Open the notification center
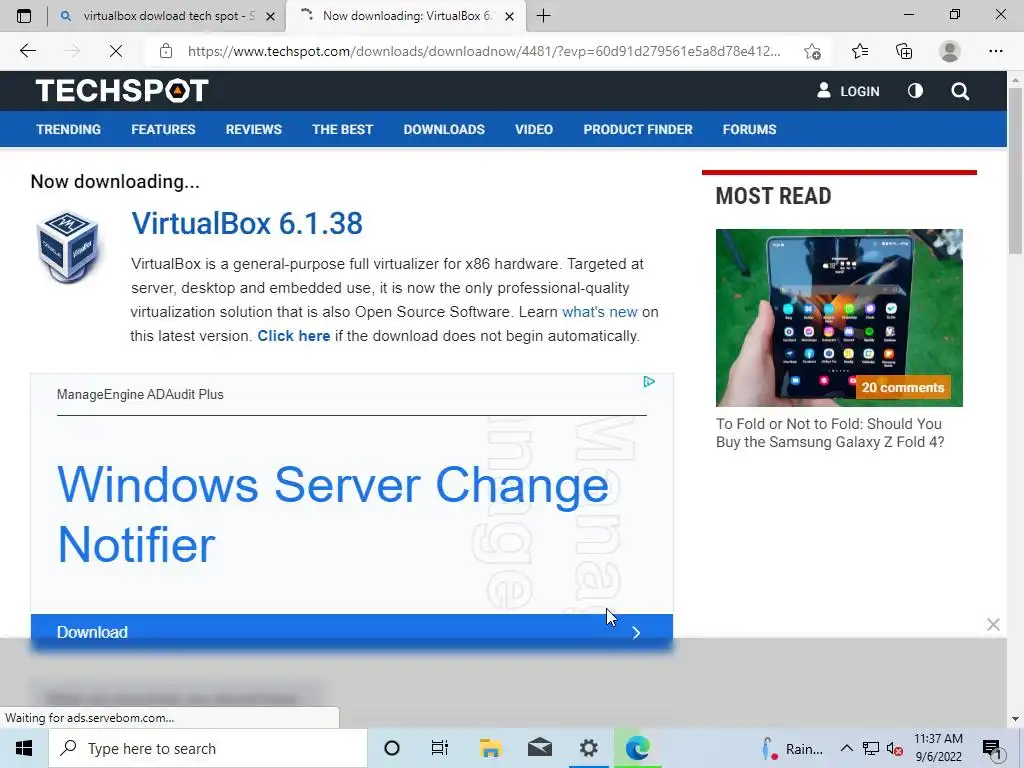 tap(991, 749)
